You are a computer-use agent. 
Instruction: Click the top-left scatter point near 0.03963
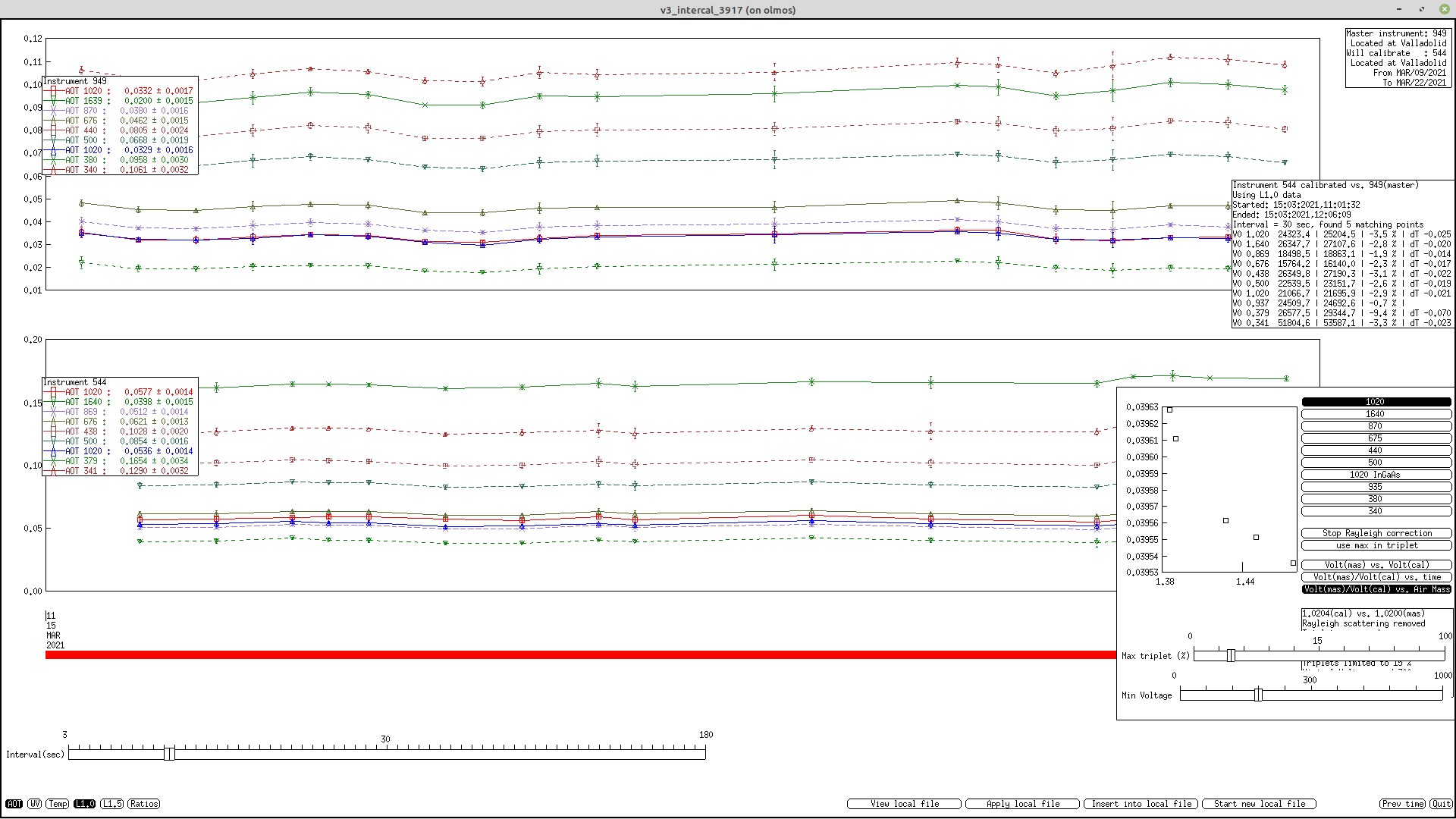pyautogui.click(x=1169, y=409)
